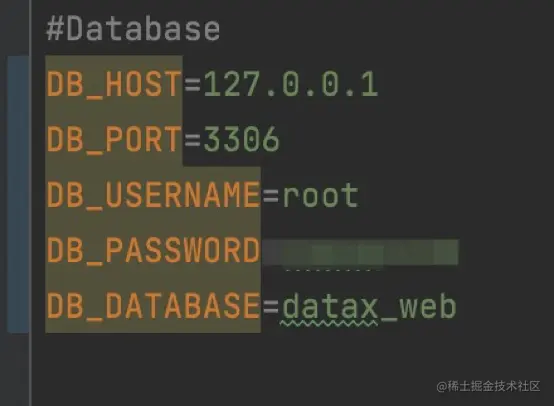Click the DB_PORT key
The image size is (554, 406).
pyautogui.click(x=114, y=139)
